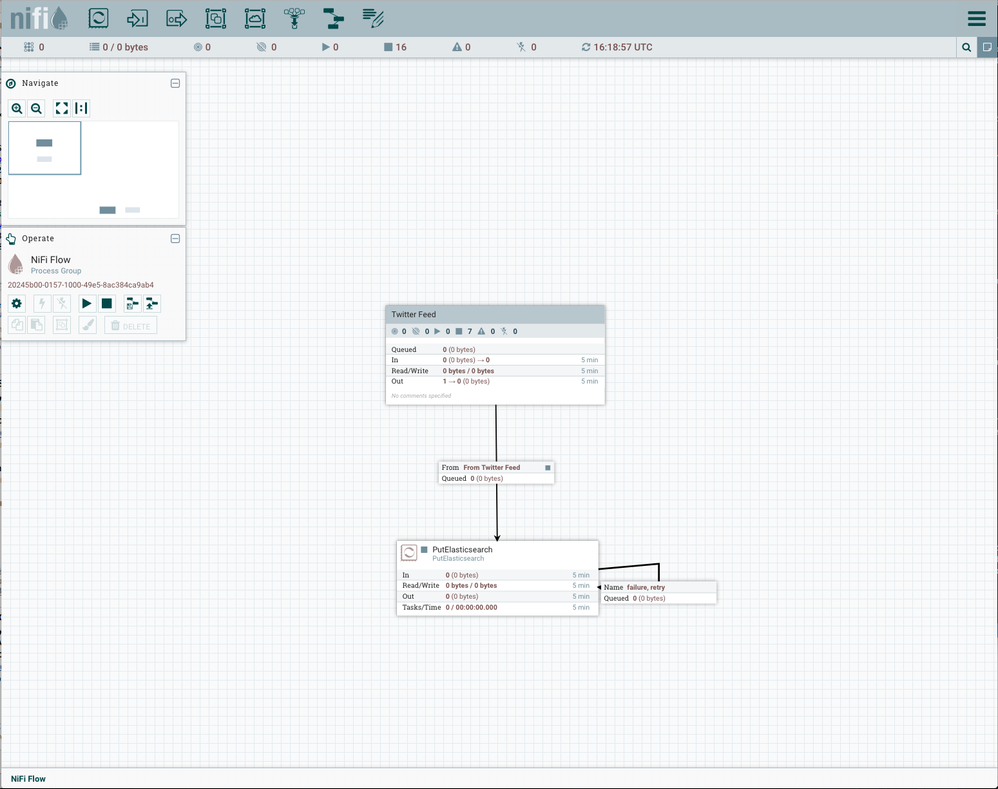Start the flow with the play button

87,304
